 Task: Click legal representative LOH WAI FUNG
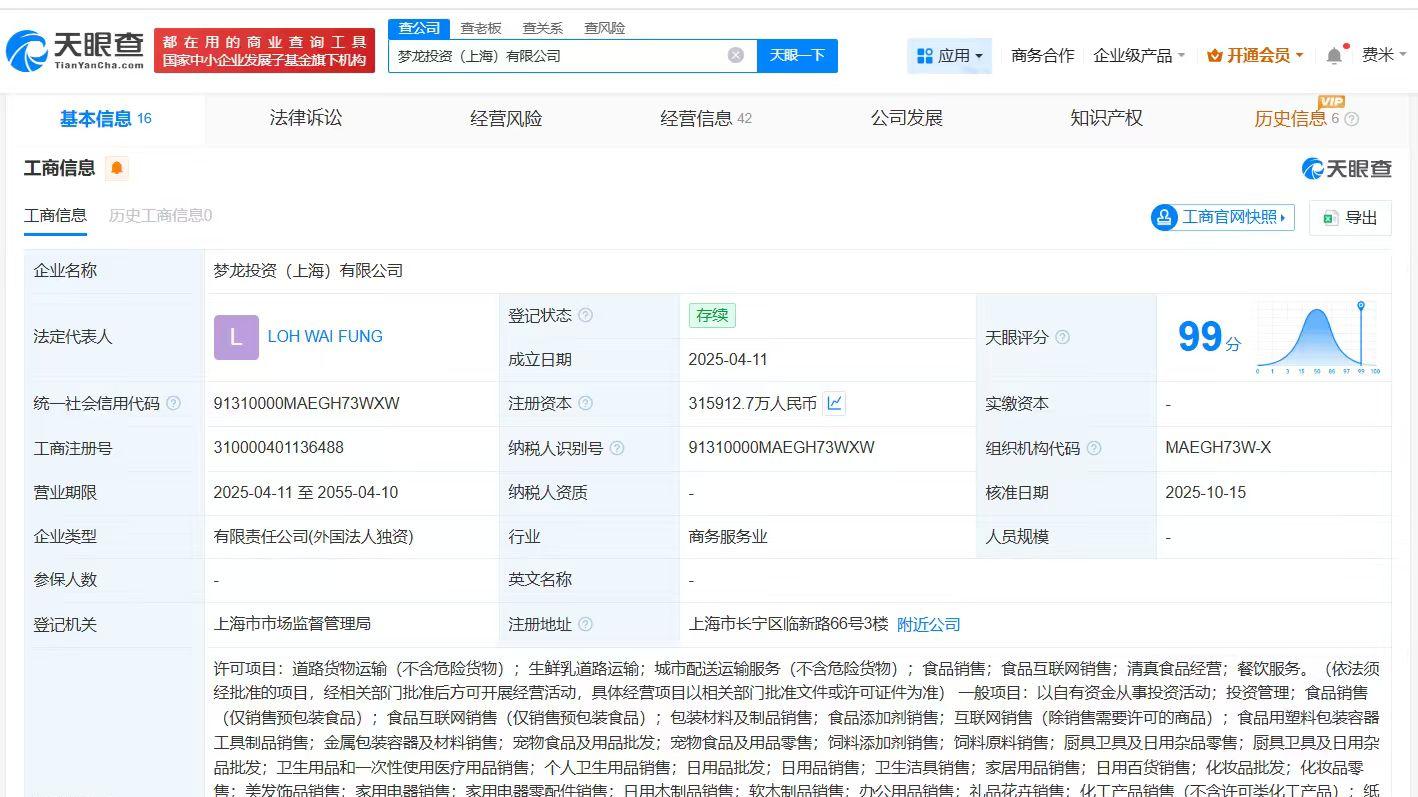324,337
